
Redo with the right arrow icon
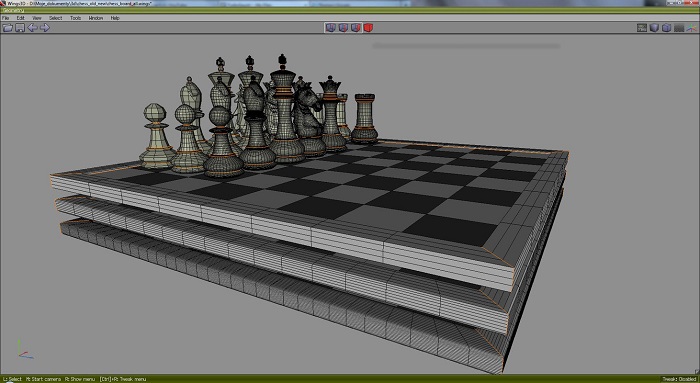45,28
